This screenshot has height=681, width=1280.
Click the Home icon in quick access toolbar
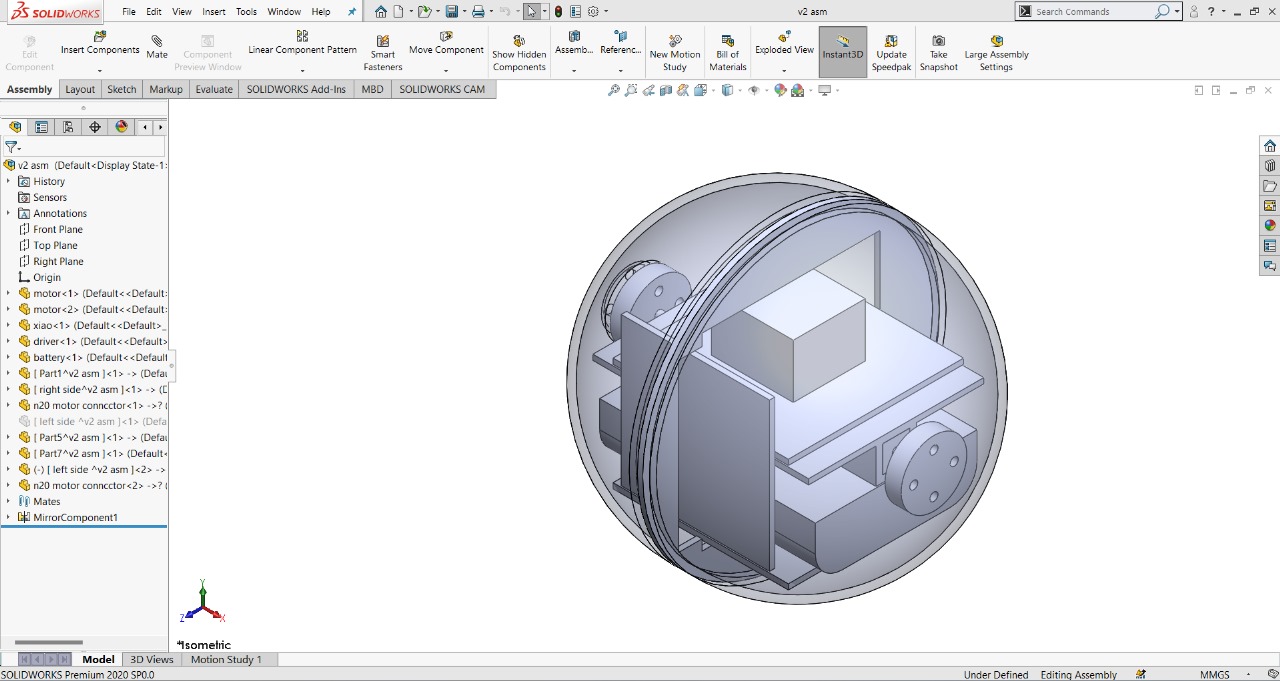381,12
